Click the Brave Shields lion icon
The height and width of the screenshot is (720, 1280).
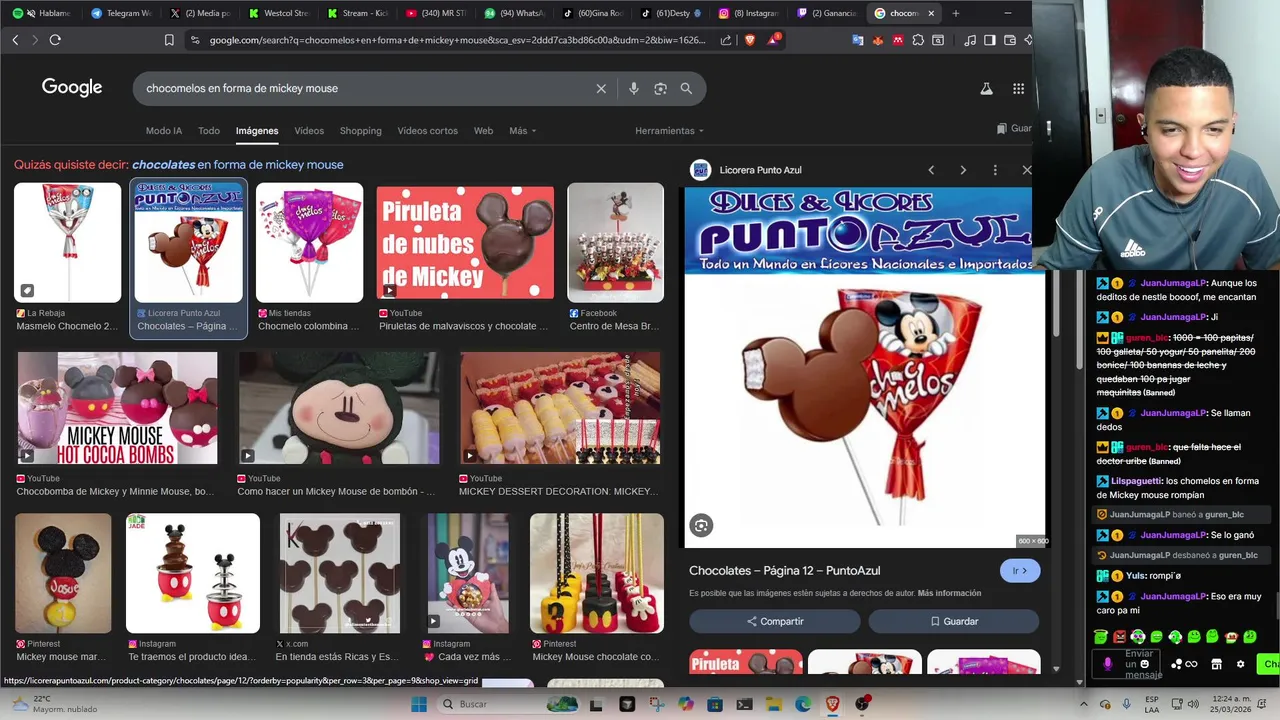click(750, 40)
